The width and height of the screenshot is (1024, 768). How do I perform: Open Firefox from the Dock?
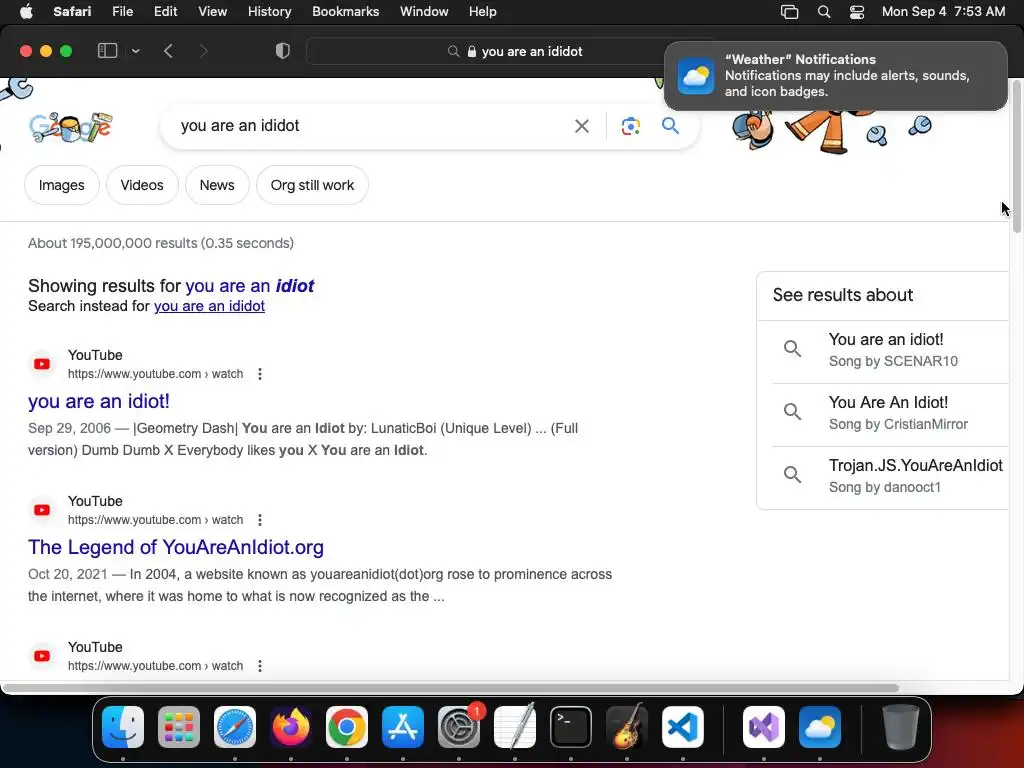click(291, 727)
